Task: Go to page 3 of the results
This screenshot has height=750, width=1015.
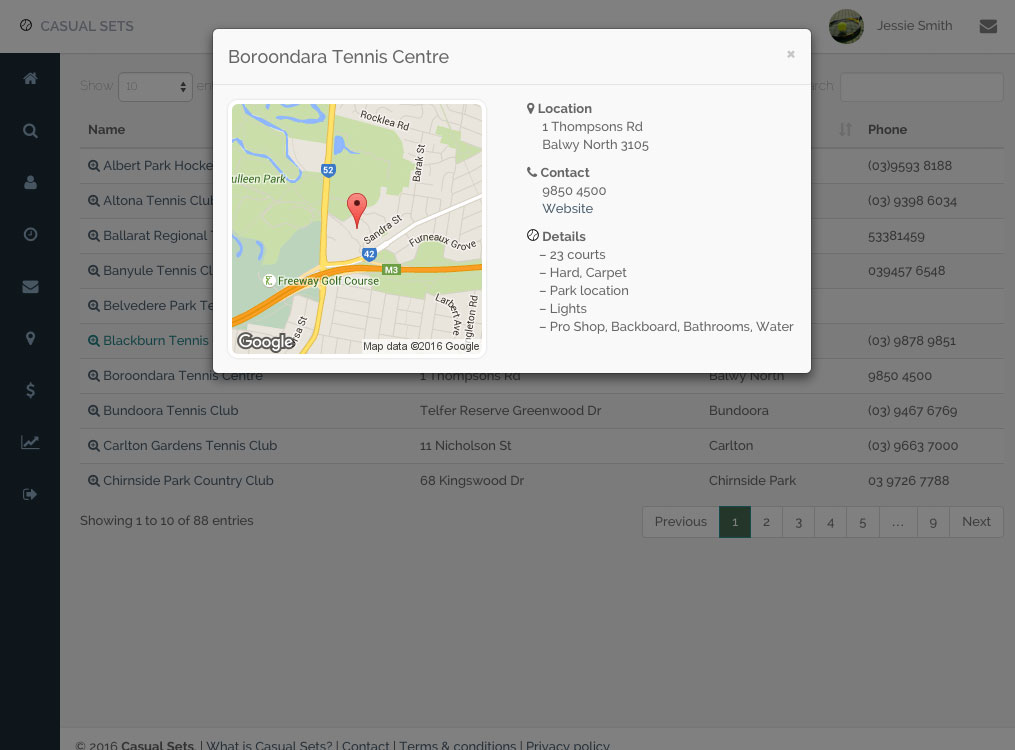Action: [798, 521]
